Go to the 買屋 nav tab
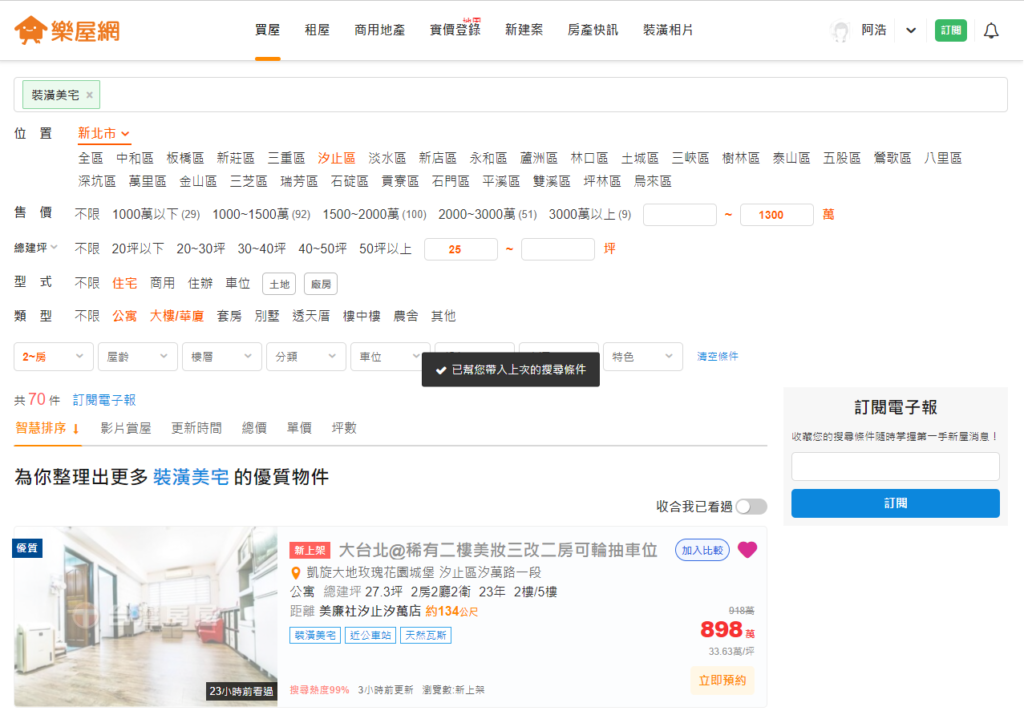The height and width of the screenshot is (719, 1024). [267, 30]
